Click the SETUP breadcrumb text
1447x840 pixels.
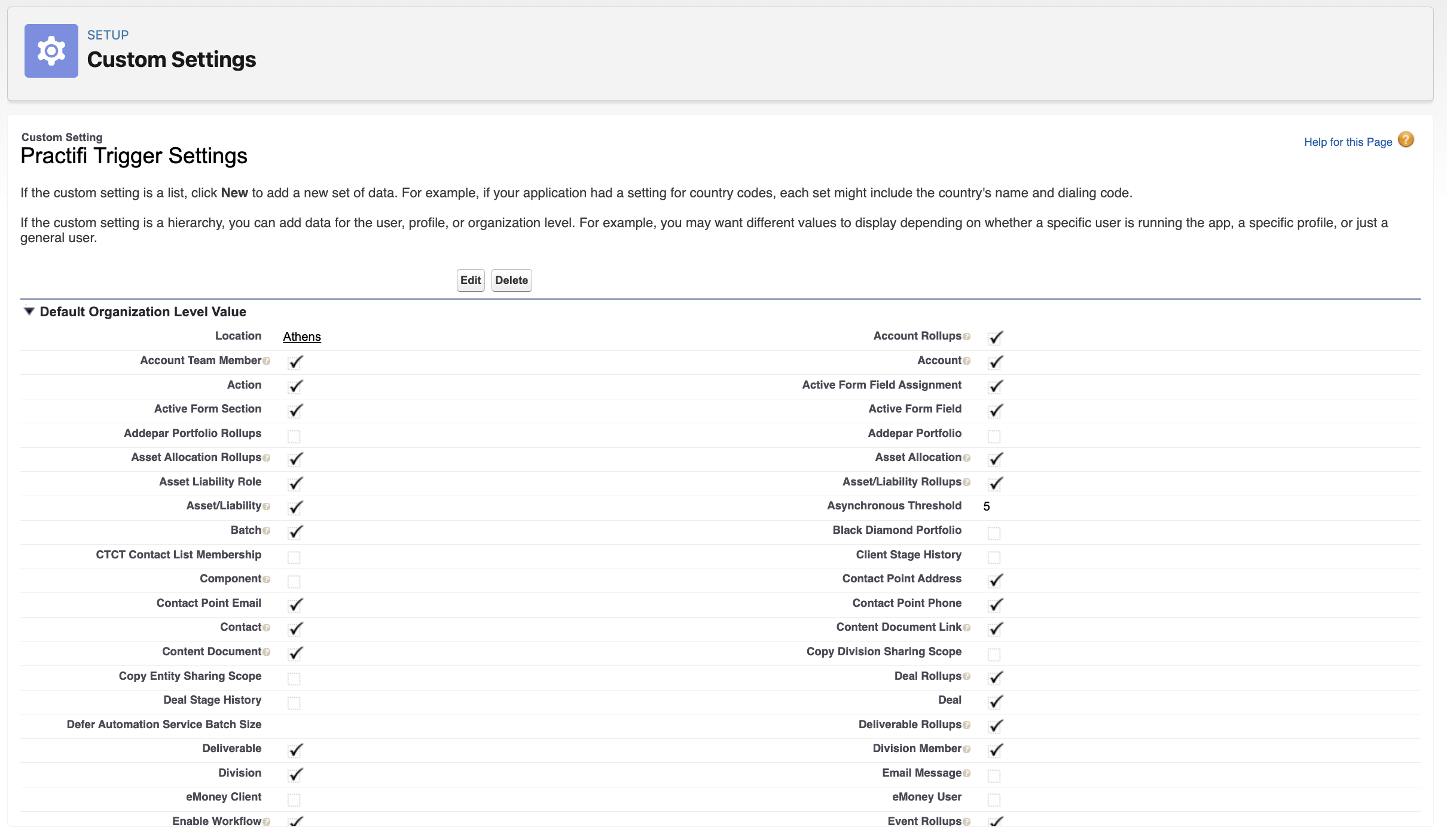click(108, 35)
